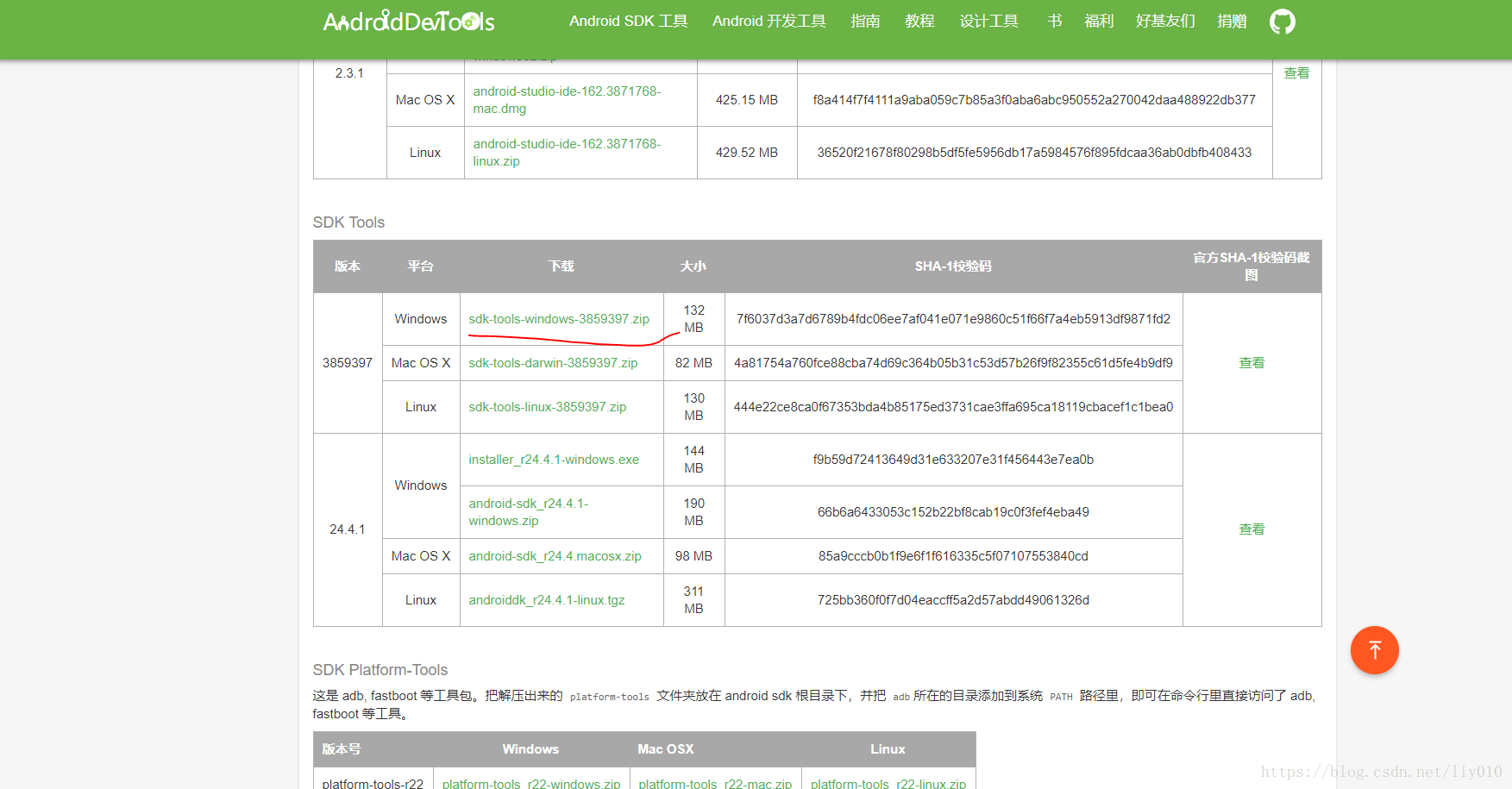
Task: Open 福利 menu item
Action: coord(1099,22)
